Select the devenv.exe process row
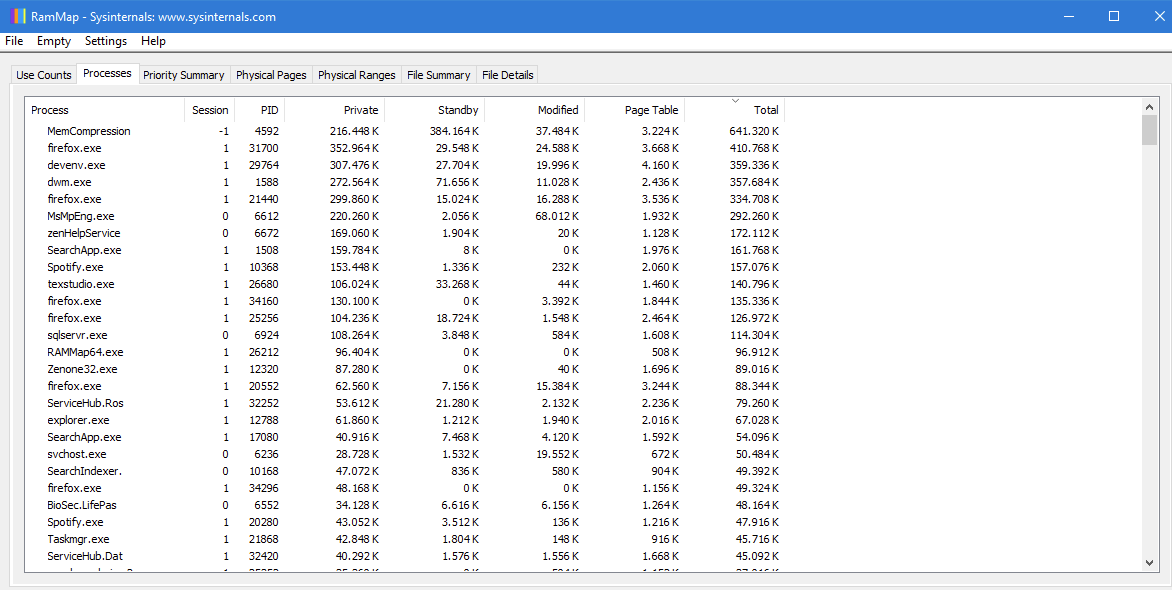The height and width of the screenshot is (590, 1172). tap(404, 165)
